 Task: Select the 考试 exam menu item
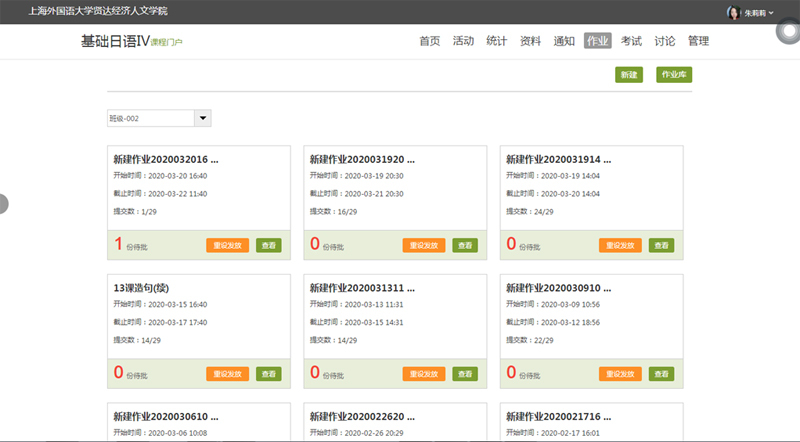[631, 41]
